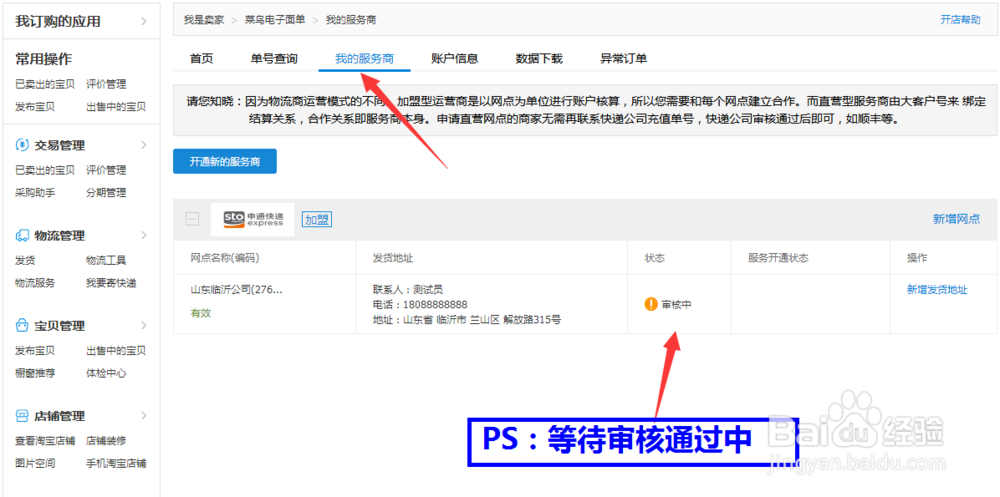Screen dimensions: 1000x497
Task: Click the 交易管理 heading
Action: [59, 145]
